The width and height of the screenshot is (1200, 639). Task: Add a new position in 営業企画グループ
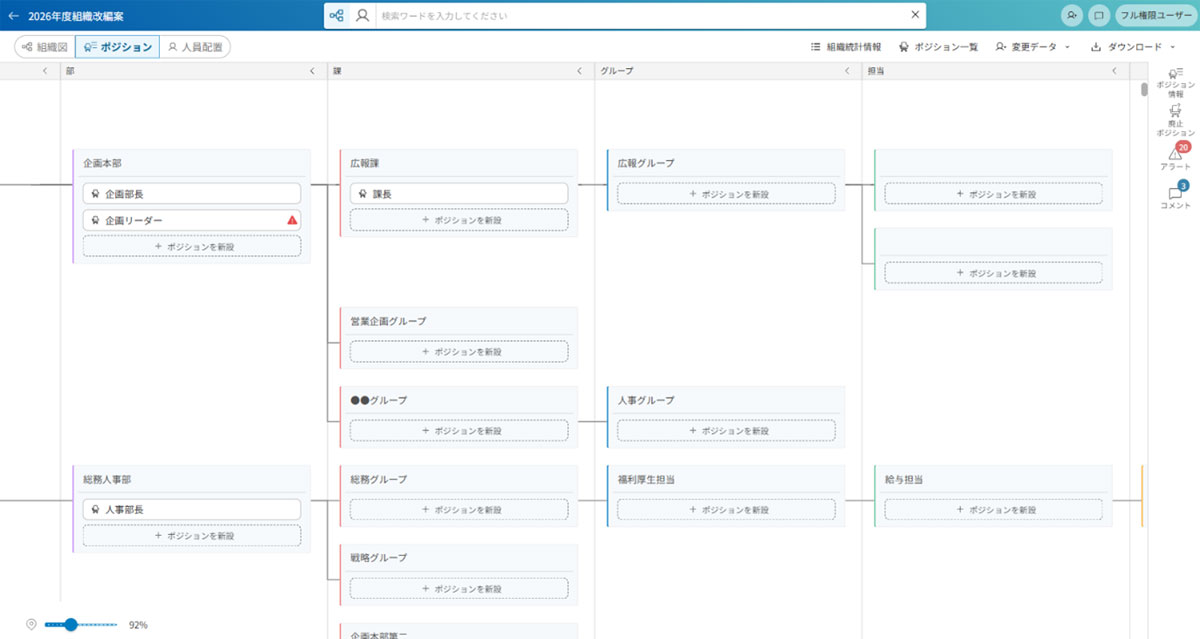tap(459, 352)
